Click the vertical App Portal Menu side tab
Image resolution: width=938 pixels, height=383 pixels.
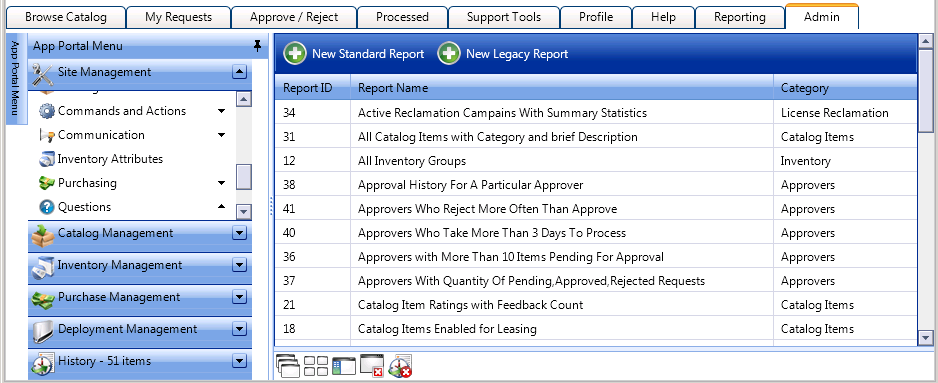click(16, 79)
